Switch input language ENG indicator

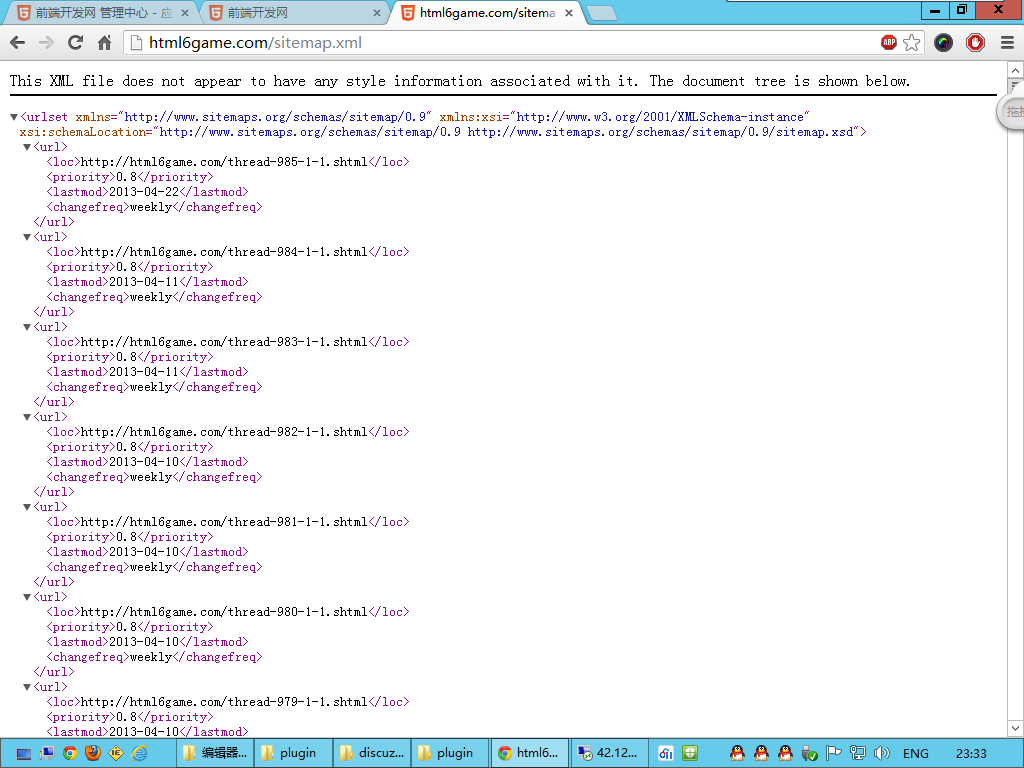tap(916, 754)
